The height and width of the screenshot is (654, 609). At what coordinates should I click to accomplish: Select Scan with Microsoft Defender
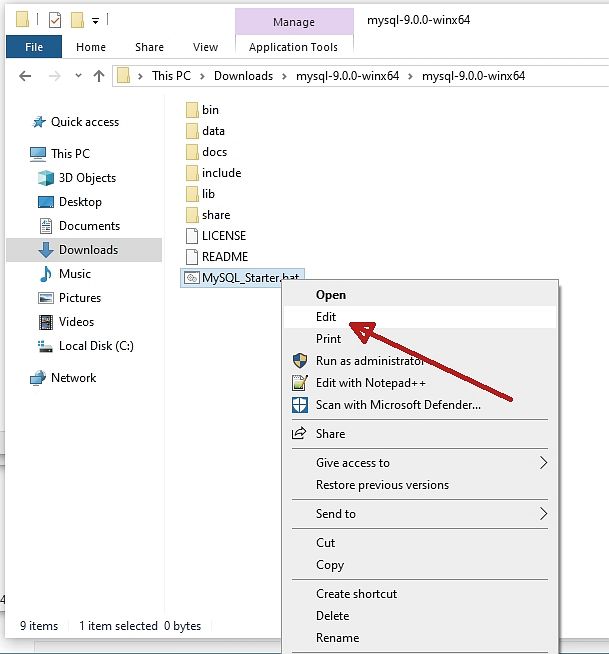(x=420, y=405)
